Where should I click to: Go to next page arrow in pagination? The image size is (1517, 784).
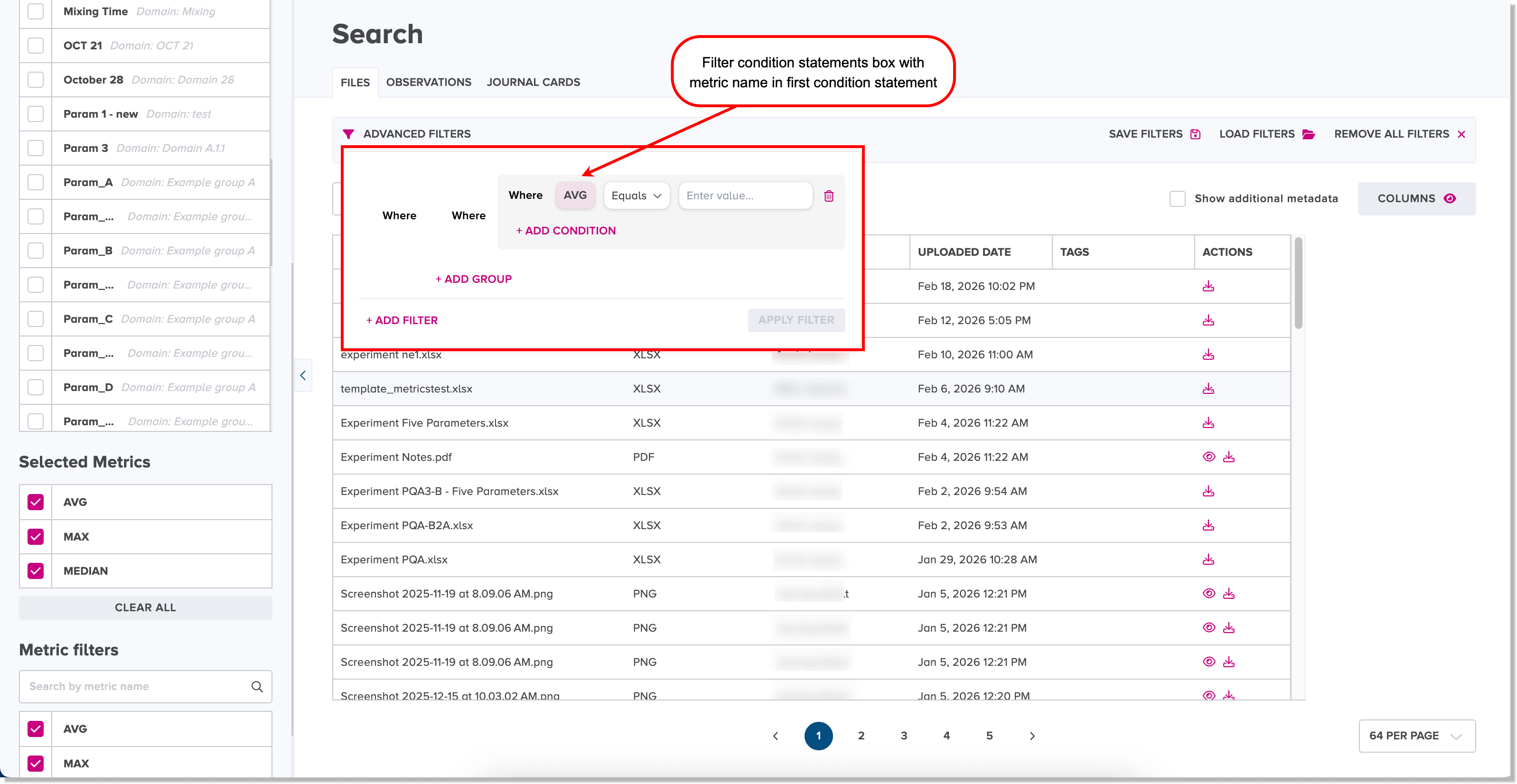point(1032,736)
